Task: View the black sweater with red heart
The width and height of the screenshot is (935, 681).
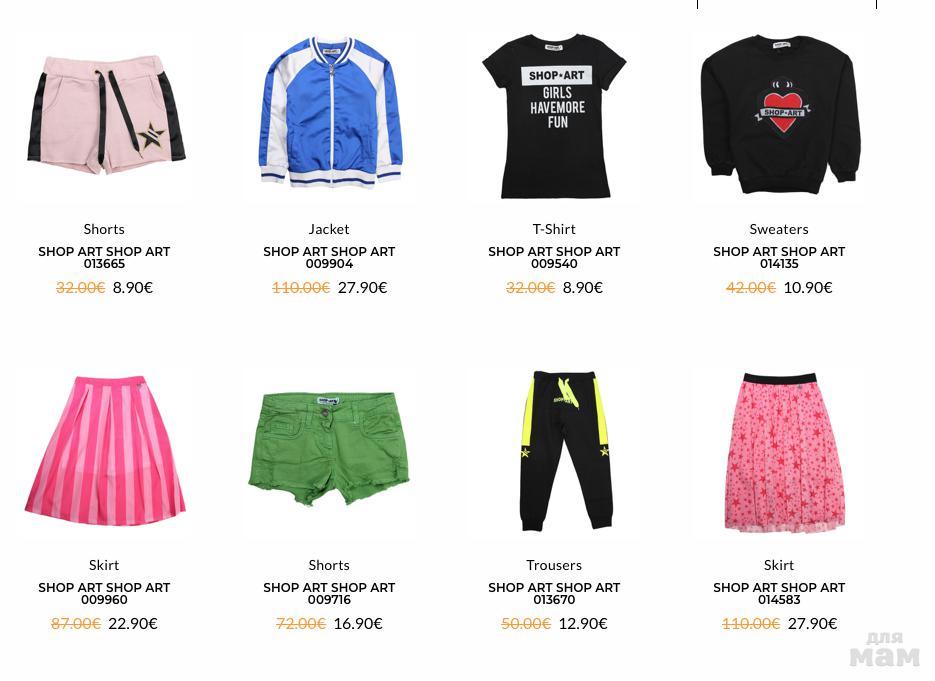Action: point(779,116)
